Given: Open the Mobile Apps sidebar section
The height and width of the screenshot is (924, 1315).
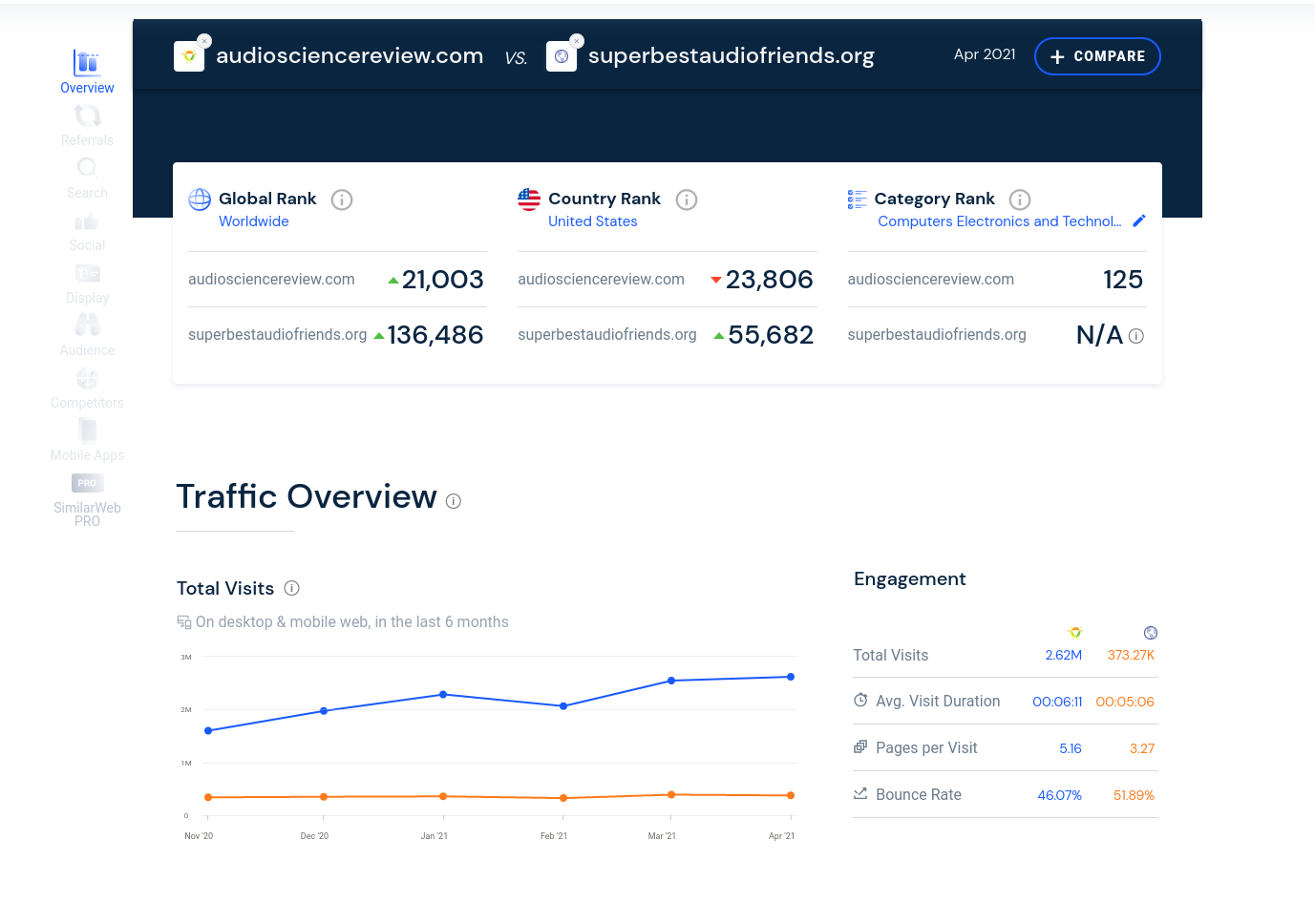Looking at the screenshot, I should coord(87,440).
